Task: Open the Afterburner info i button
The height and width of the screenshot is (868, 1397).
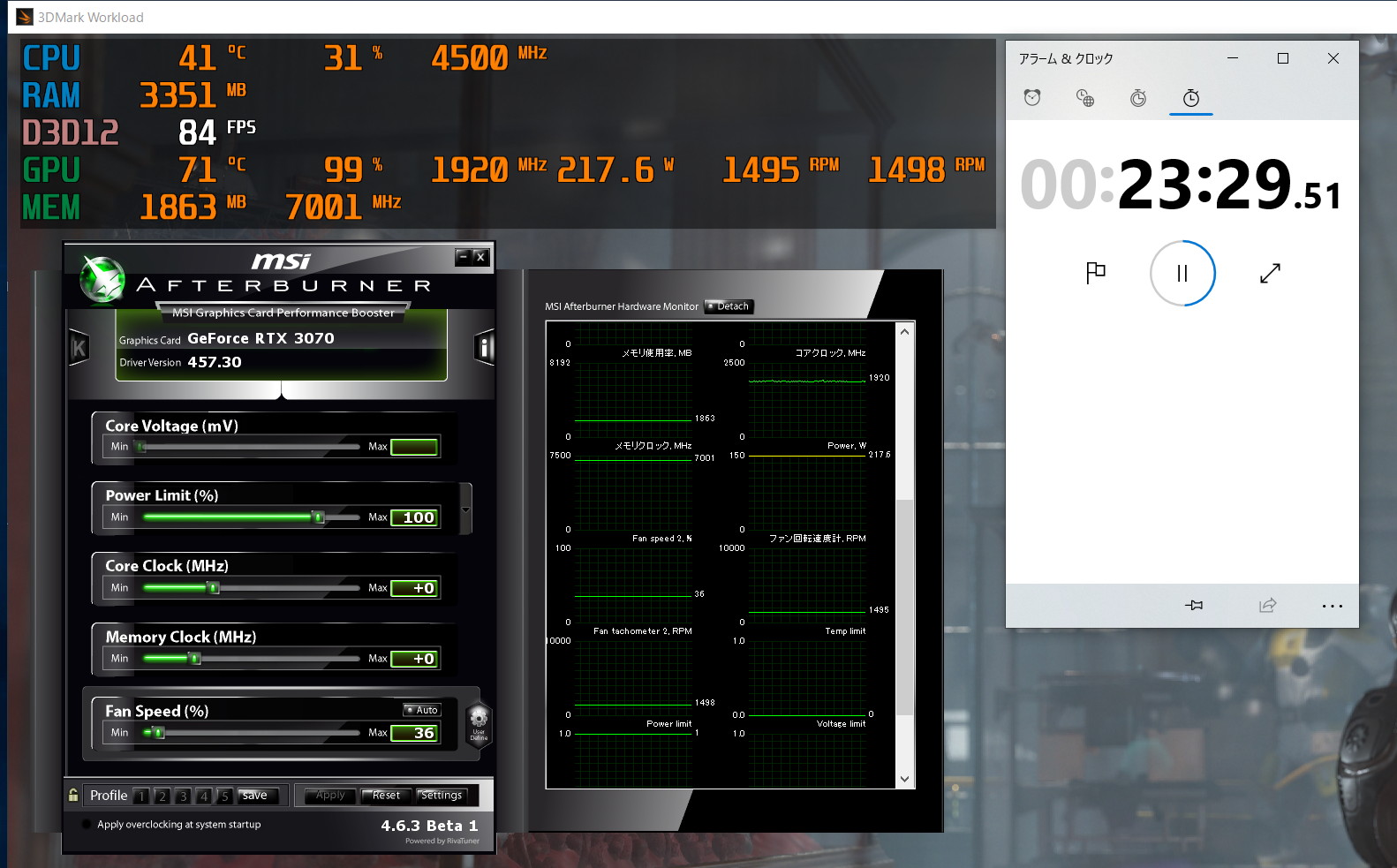Action: coord(484,348)
